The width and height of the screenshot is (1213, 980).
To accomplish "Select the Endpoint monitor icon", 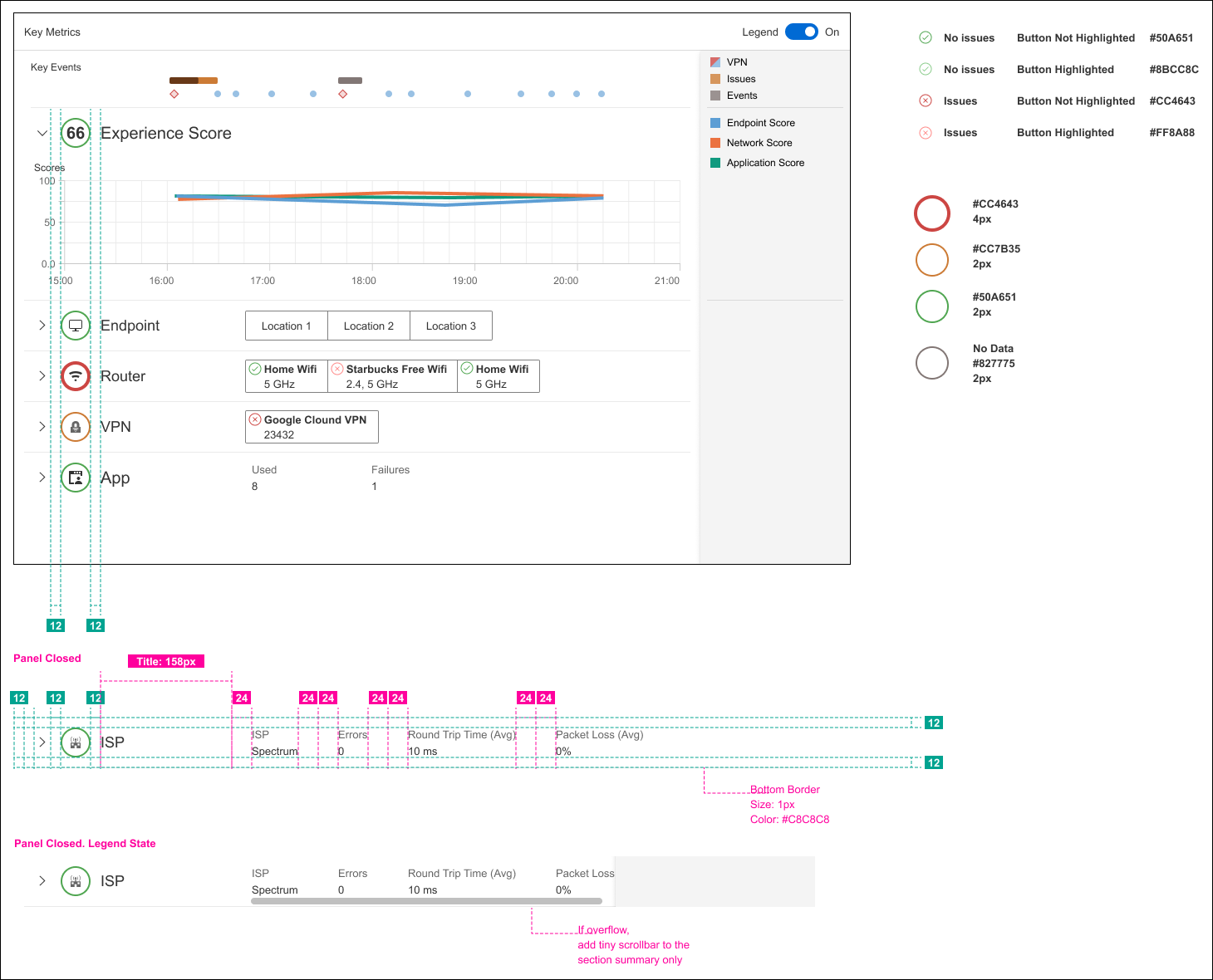I will point(76,326).
